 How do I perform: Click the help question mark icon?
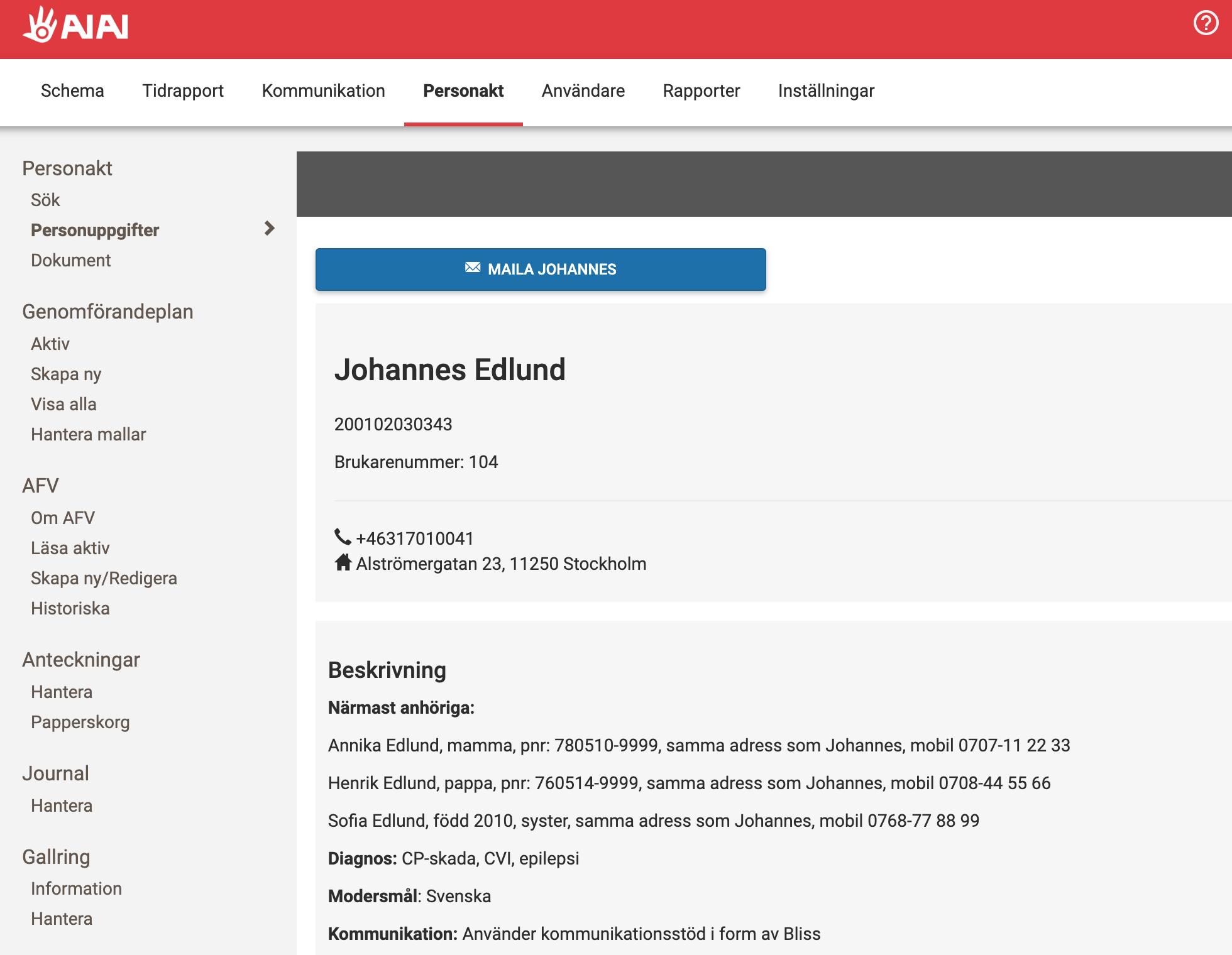(x=1205, y=24)
